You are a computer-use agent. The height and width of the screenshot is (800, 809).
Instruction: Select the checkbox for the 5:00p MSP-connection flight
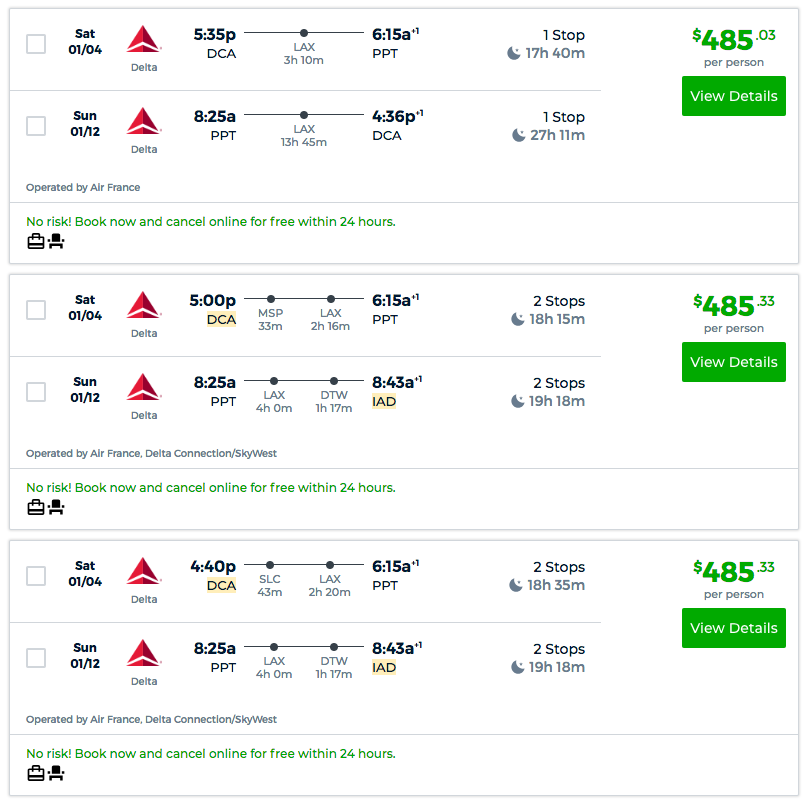36,310
